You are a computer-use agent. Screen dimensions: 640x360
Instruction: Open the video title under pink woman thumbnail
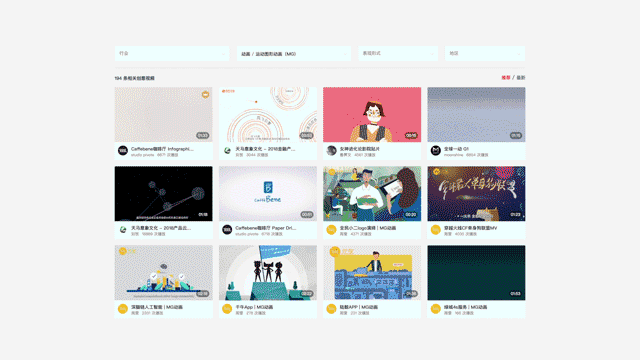click(360, 149)
